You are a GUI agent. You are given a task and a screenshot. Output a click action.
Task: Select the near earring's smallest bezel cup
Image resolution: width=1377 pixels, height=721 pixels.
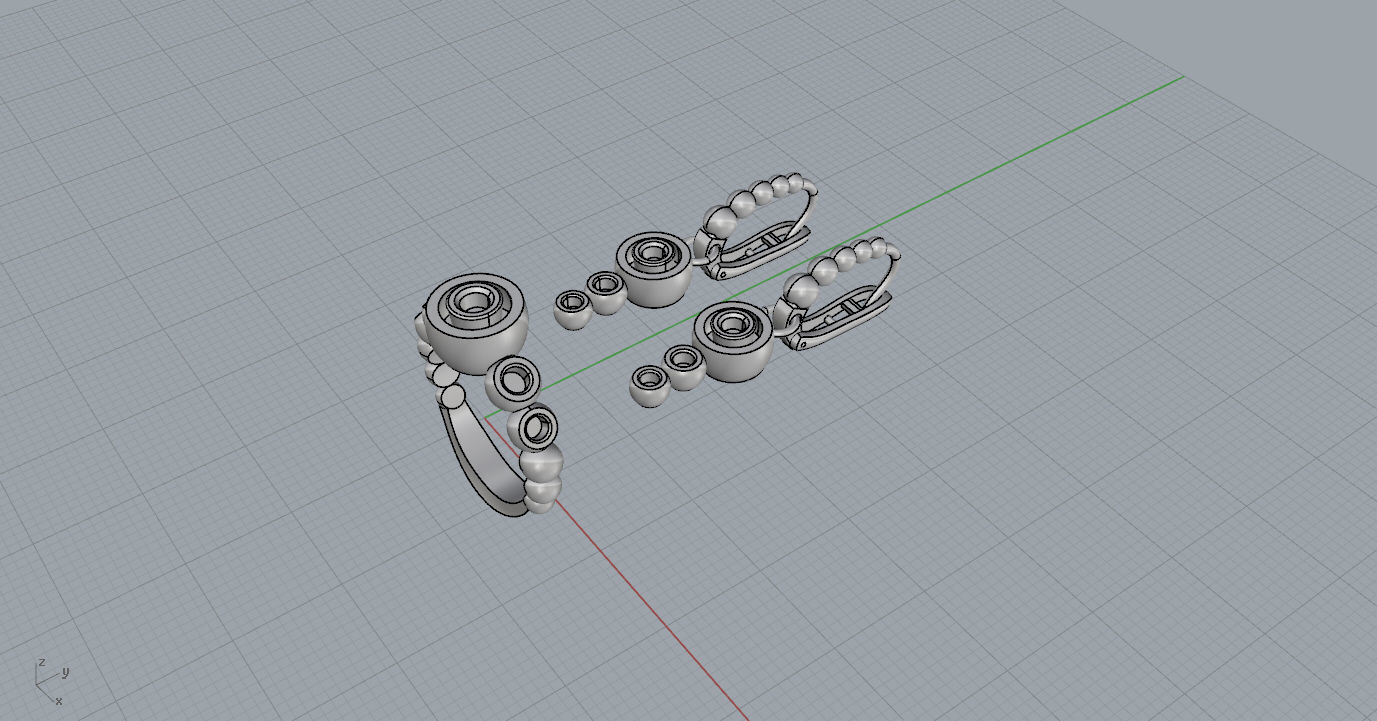coord(649,386)
